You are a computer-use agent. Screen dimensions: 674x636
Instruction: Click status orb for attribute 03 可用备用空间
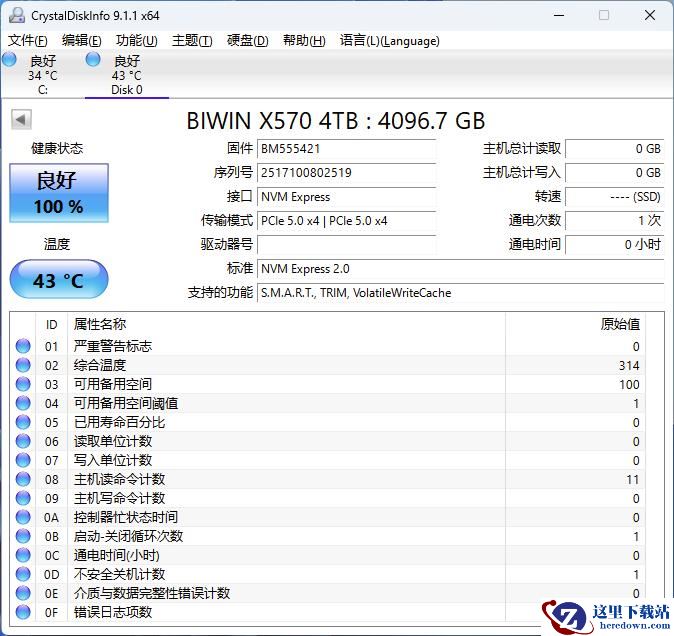(x=23, y=384)
